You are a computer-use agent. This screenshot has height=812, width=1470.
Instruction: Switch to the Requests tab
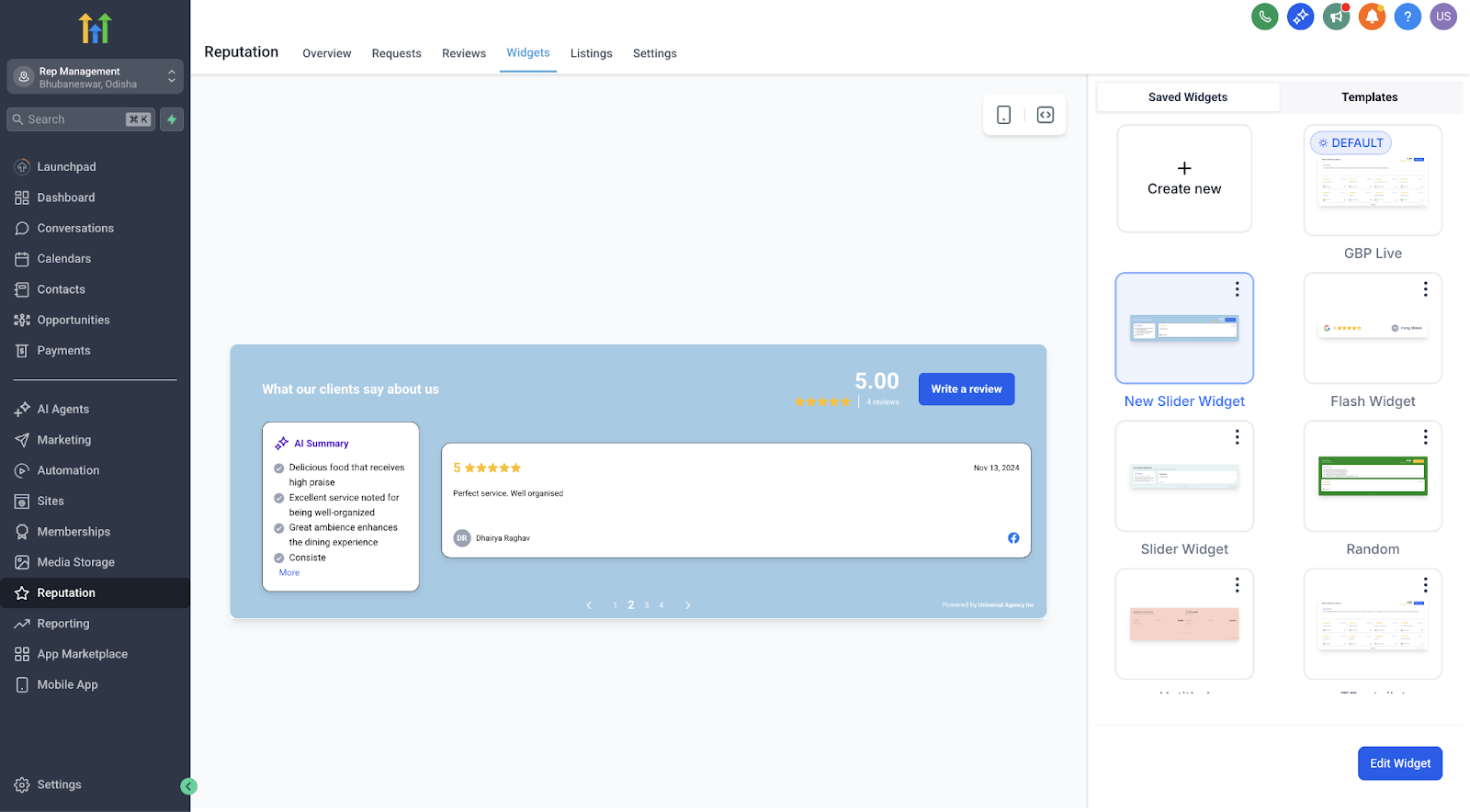[x=396, y=53]
